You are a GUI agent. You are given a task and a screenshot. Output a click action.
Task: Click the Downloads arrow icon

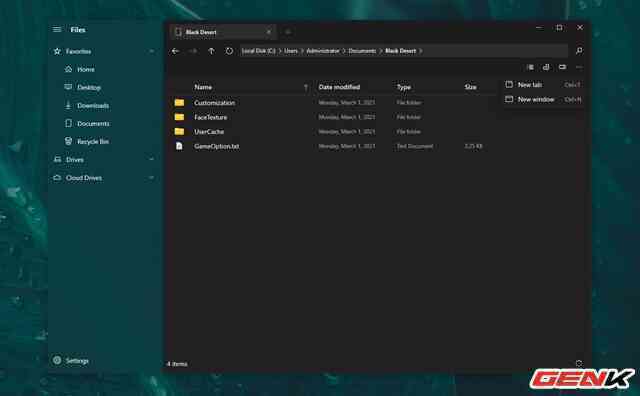pos(68,105)
